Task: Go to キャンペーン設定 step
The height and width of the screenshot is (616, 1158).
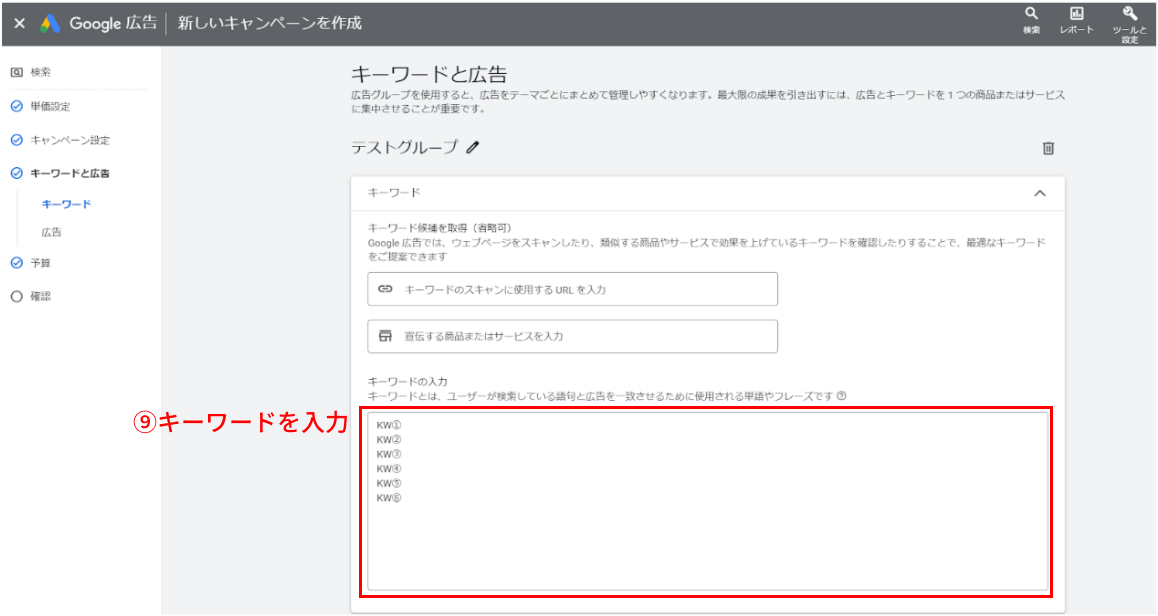Action: [69, 140]
